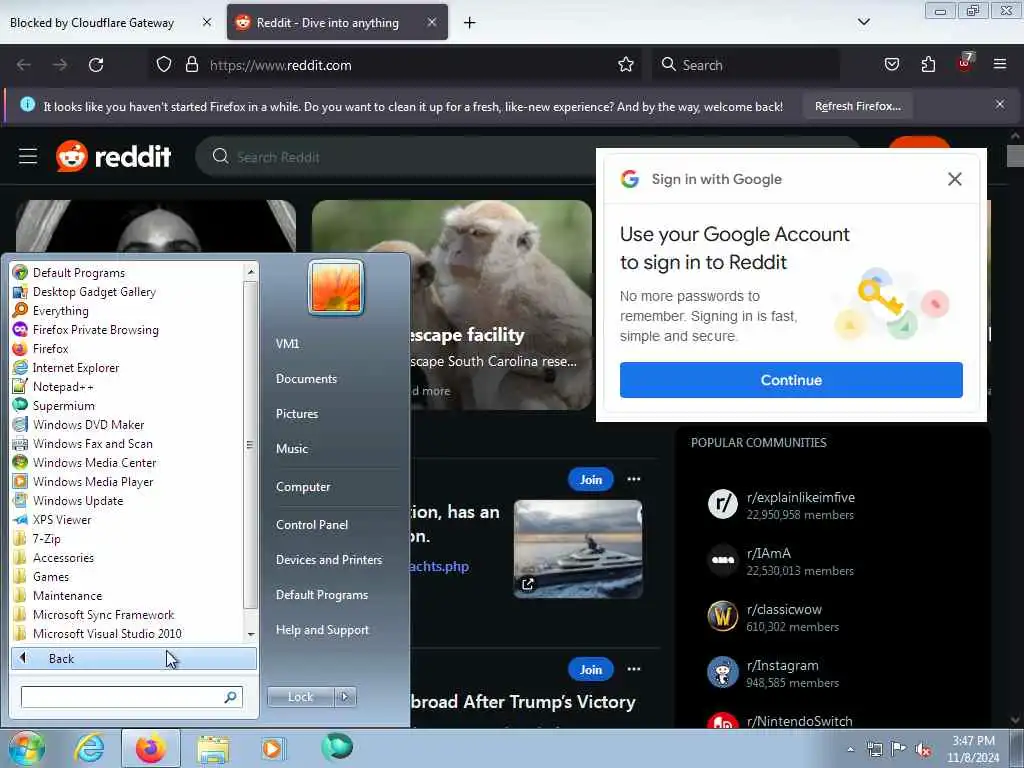This screenshot has width=1024, height=768.
Task: Click the Windows Start orb
Action: coord(26,748)
